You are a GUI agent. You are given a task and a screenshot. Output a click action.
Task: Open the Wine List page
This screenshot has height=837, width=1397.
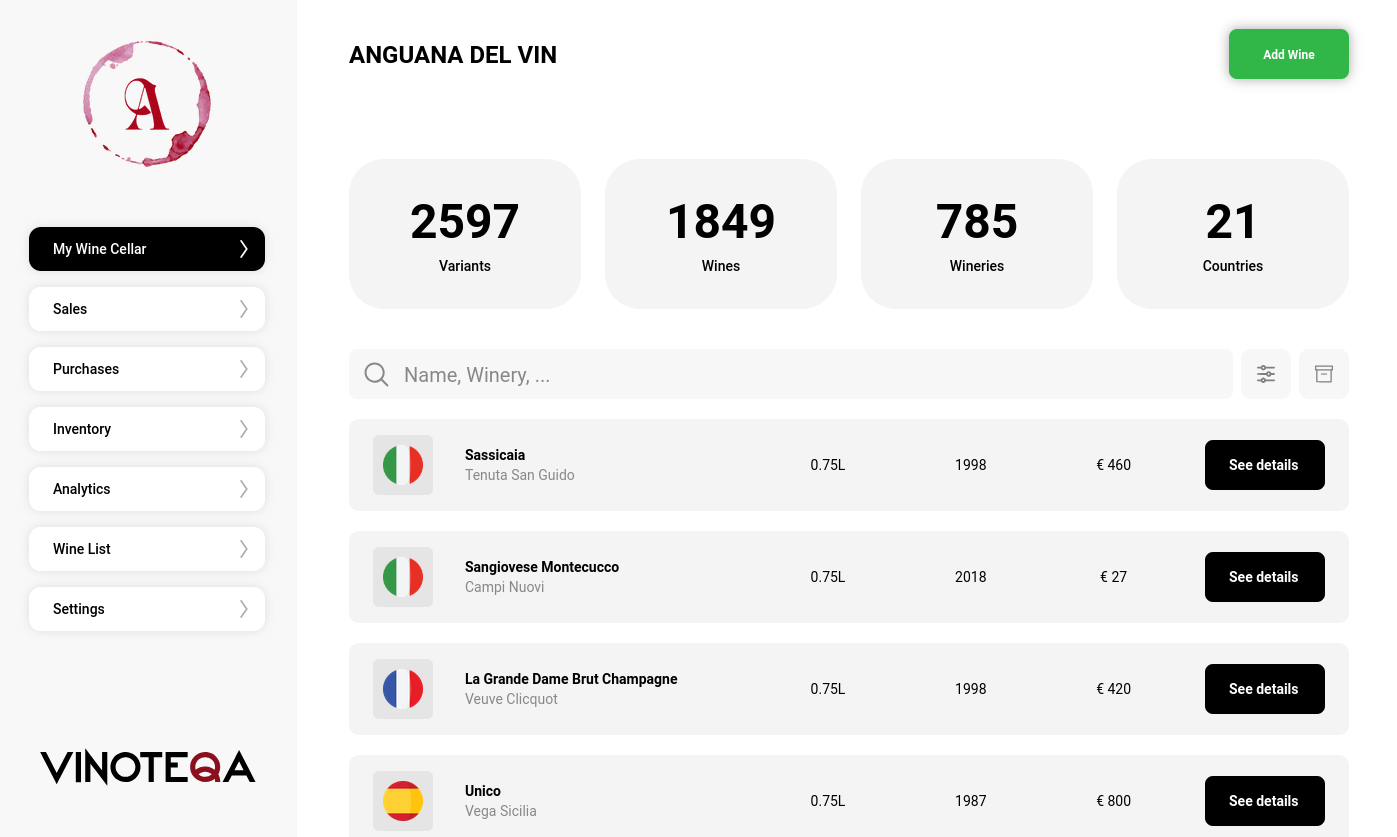tap(147, 549)
